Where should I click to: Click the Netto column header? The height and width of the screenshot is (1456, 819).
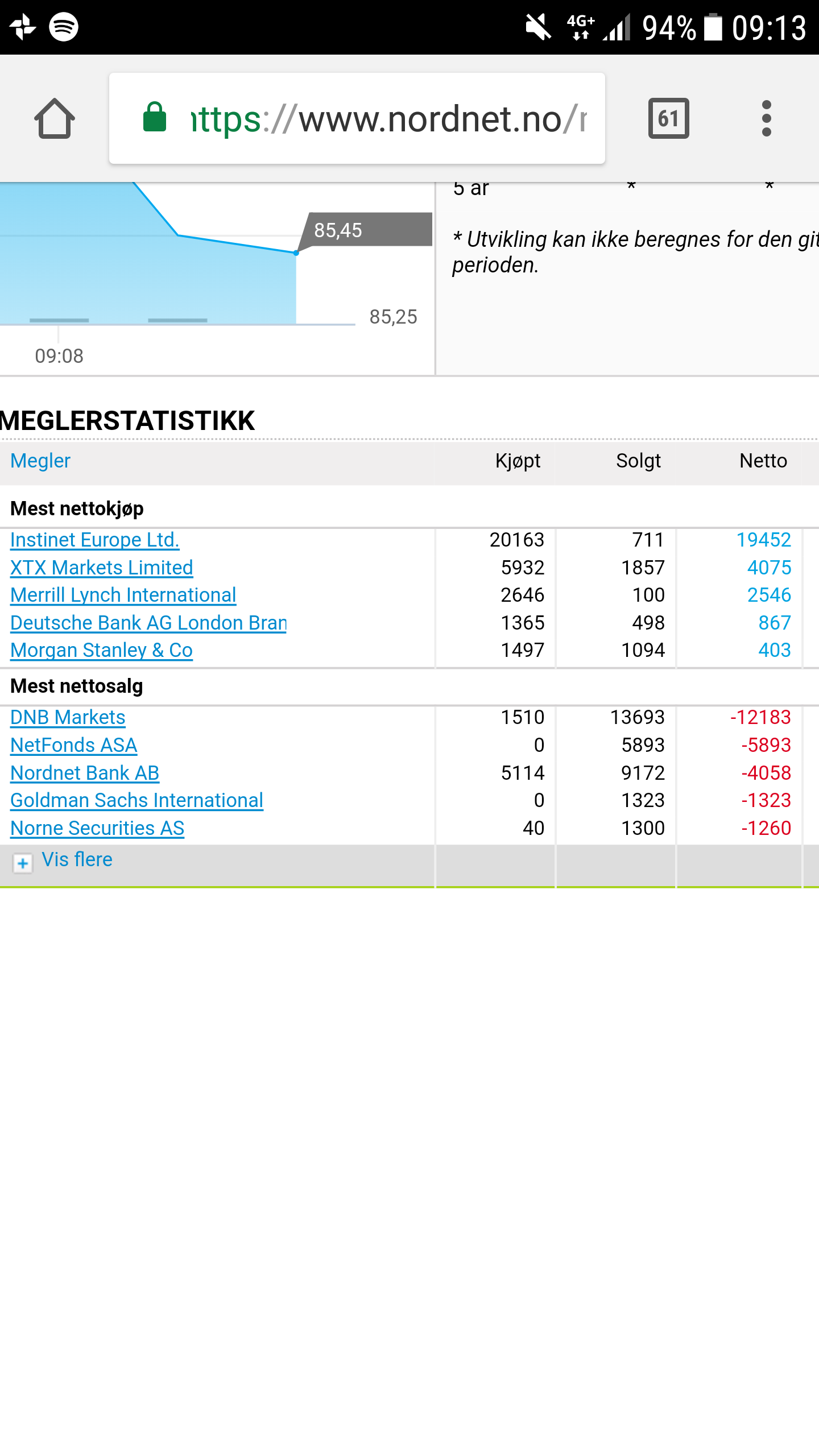click(x=763, y=461)
